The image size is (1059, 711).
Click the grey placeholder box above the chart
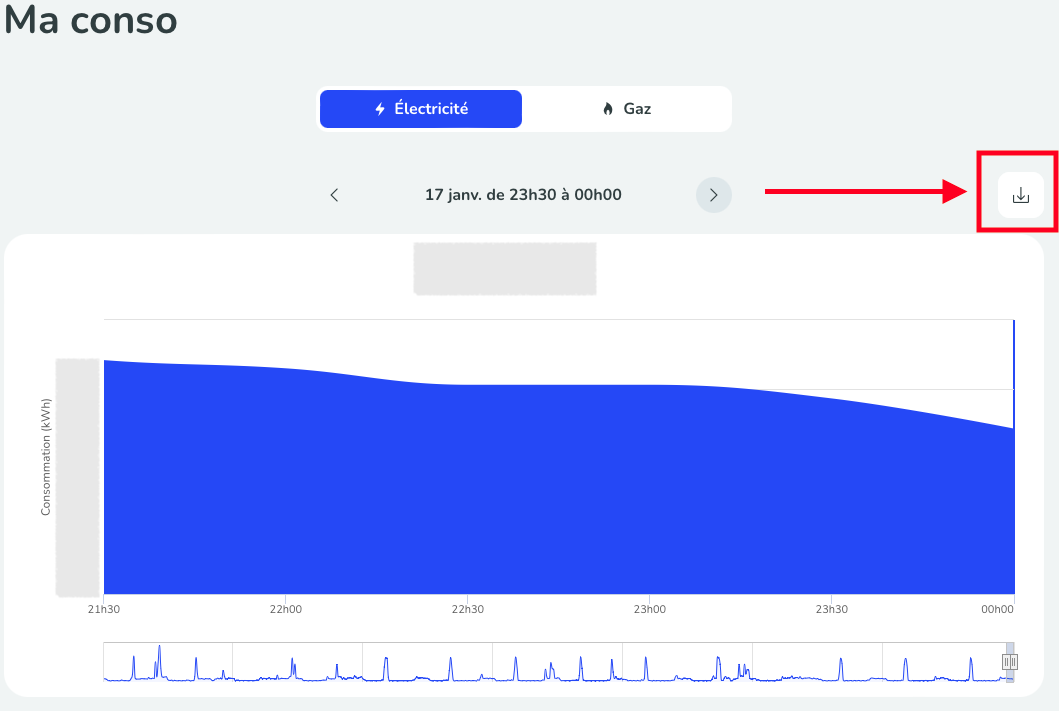504,268
